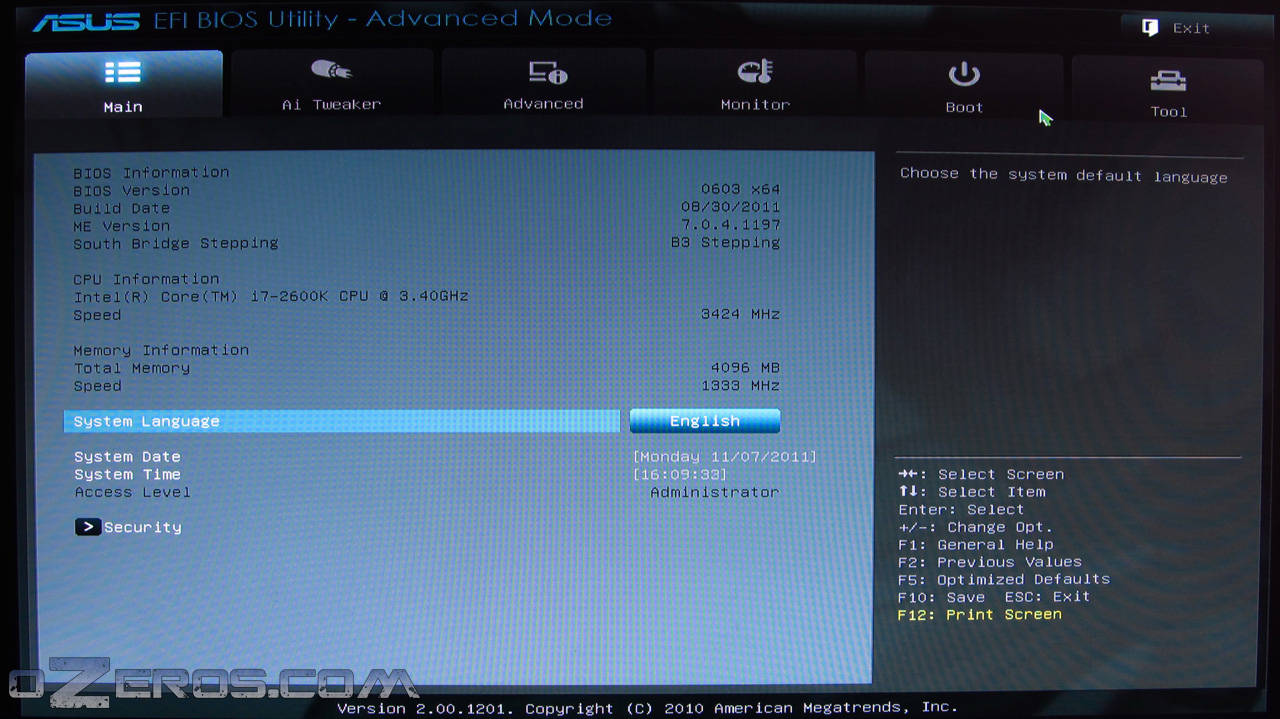Image resolution: width=1280 pixels, height=719 pixels.
Task: Click the South Bridge Stepping label
Action: [x=176, y=243]
